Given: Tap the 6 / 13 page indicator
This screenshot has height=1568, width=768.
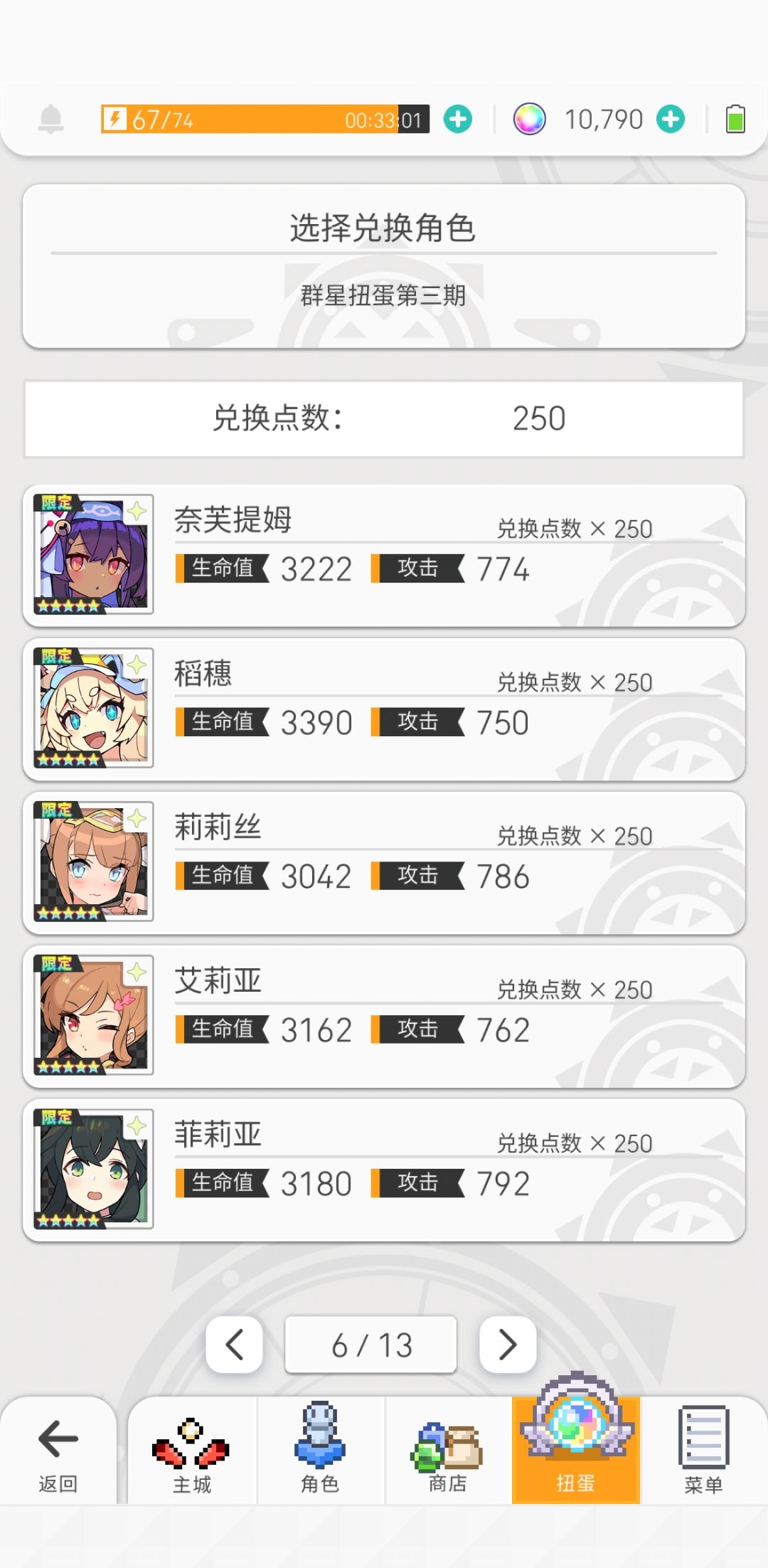Looking at the screenshot, I should point(371,1345).
